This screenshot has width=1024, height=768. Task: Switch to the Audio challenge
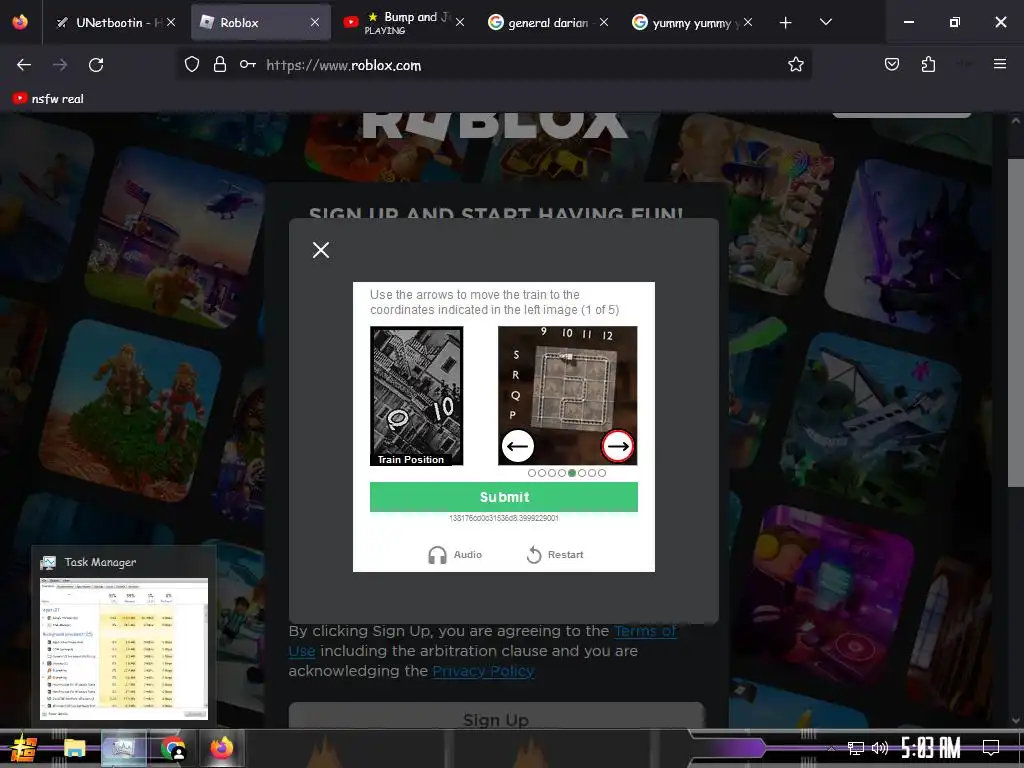(455, 554)
